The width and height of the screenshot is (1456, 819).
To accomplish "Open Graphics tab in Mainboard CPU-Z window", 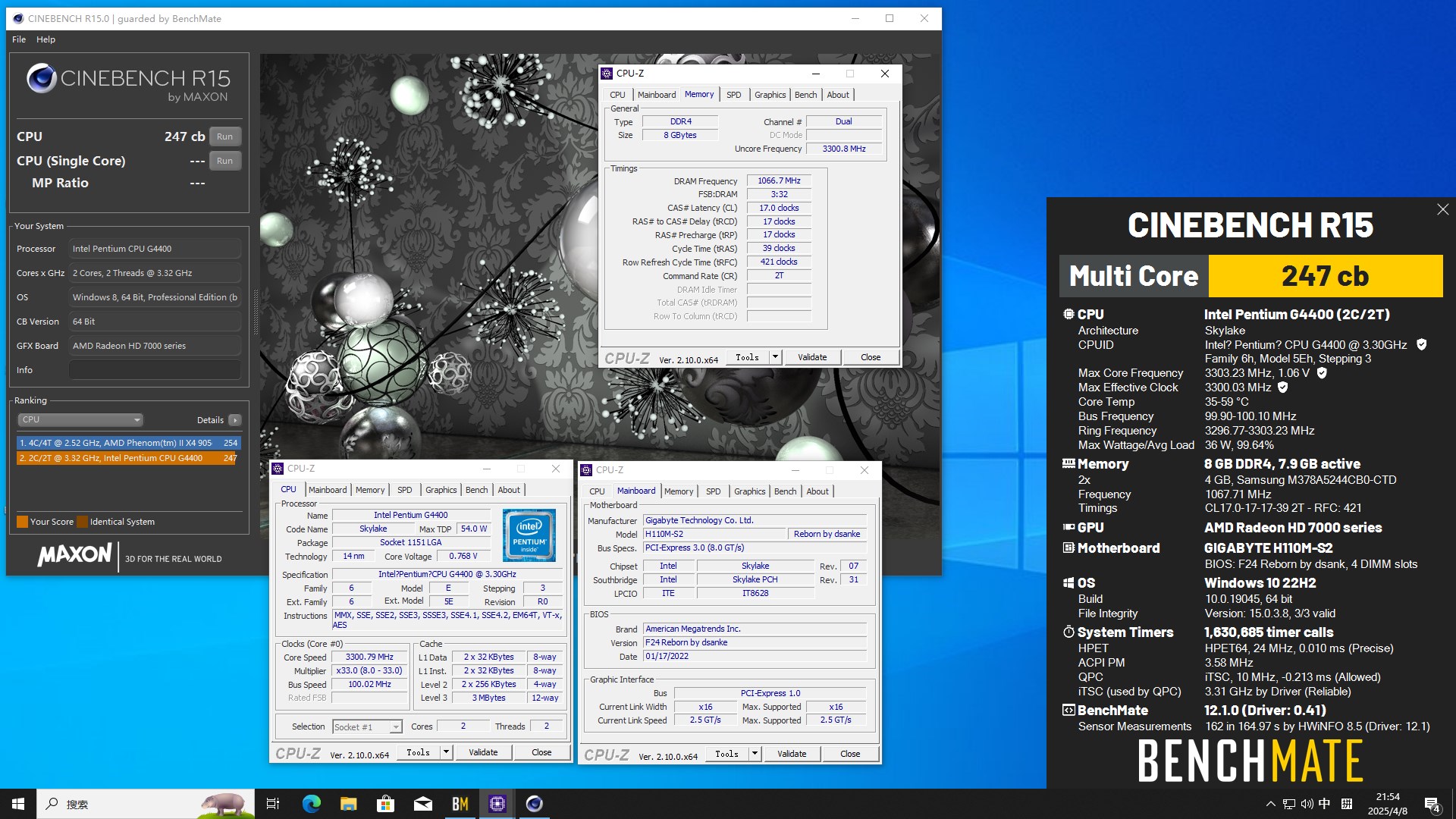I will coord(749,491).
